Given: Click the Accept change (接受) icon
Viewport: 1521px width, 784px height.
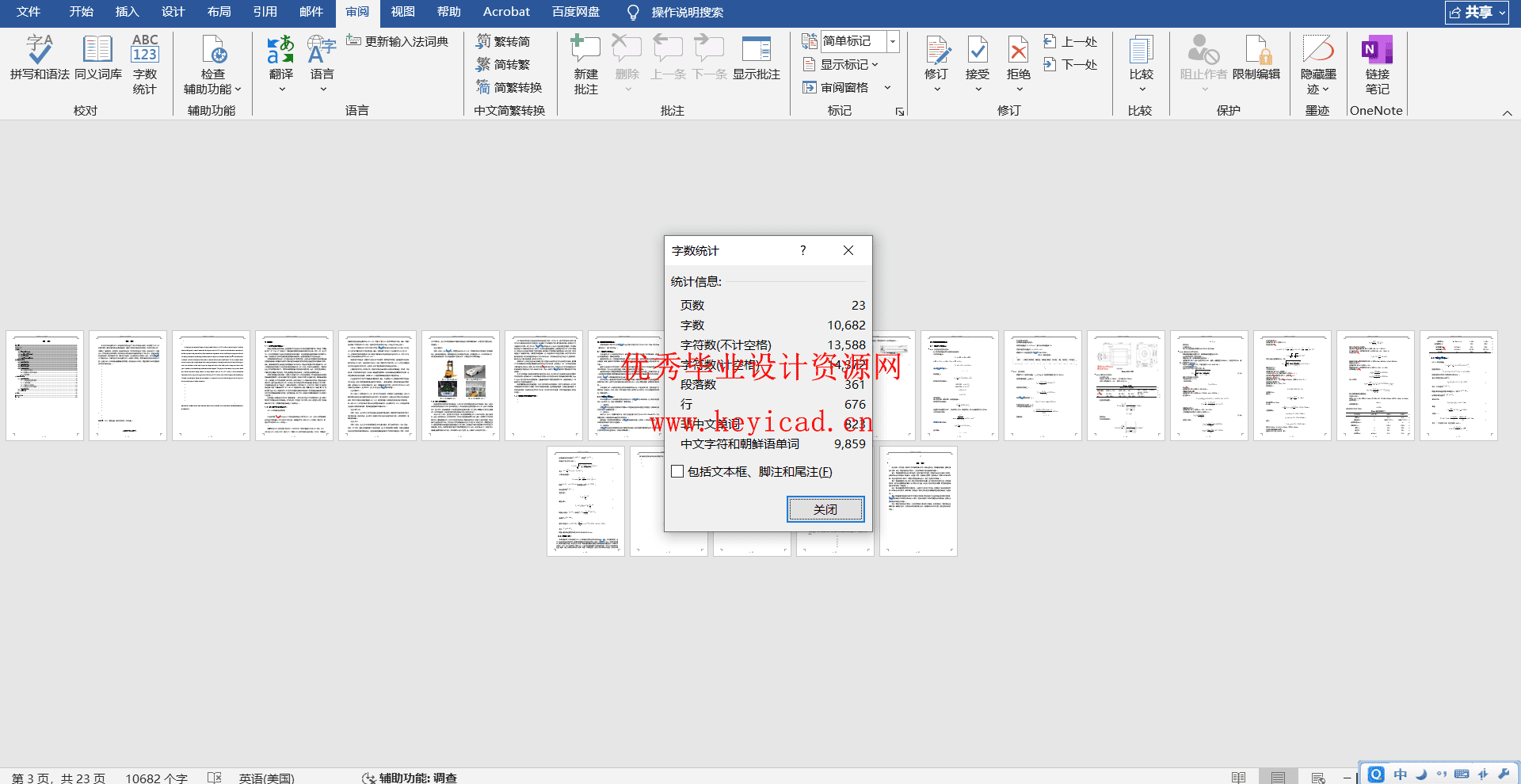Looking at the screenshot, I should [x=978, y=50].
